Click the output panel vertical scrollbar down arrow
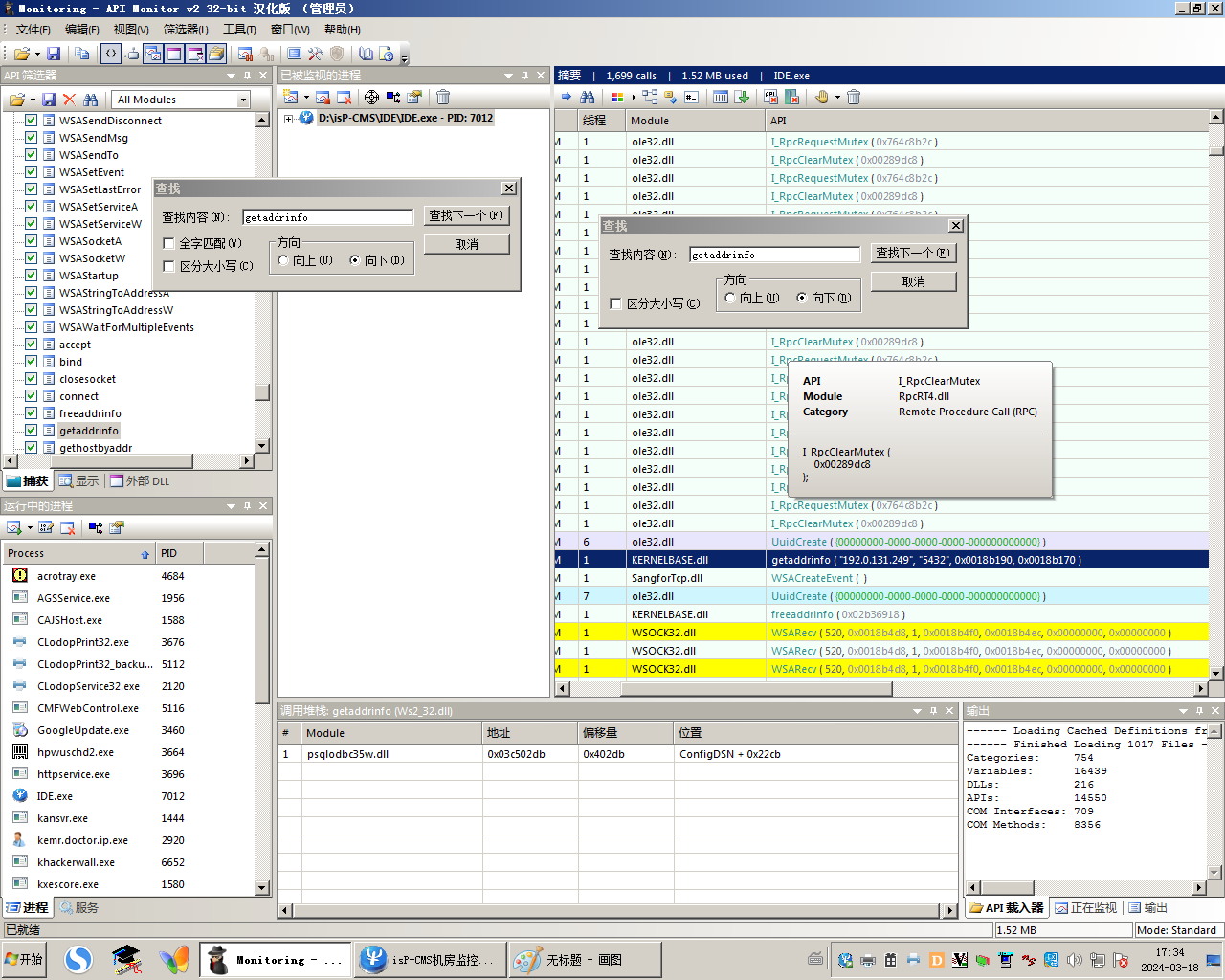 point(1214,873)
